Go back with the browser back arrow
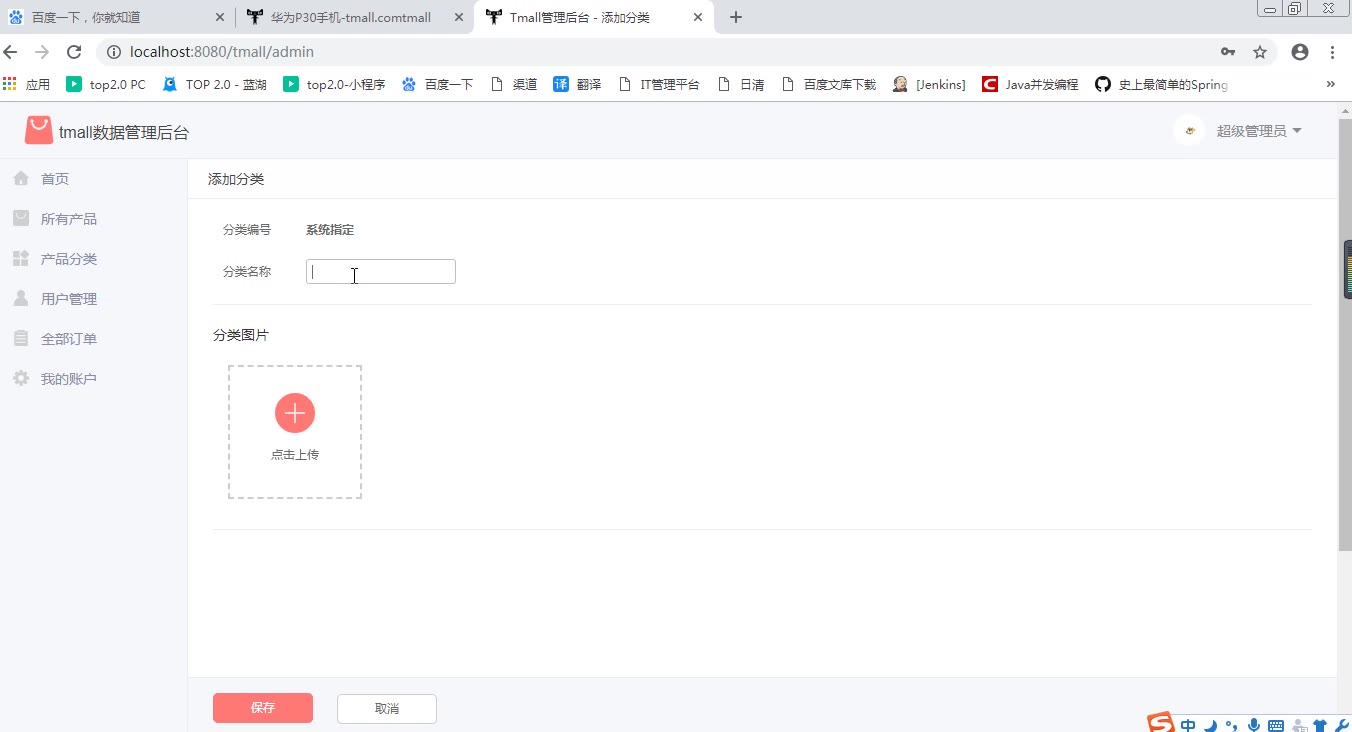This screenshot has width=1352, height=732. click(11, 52)
